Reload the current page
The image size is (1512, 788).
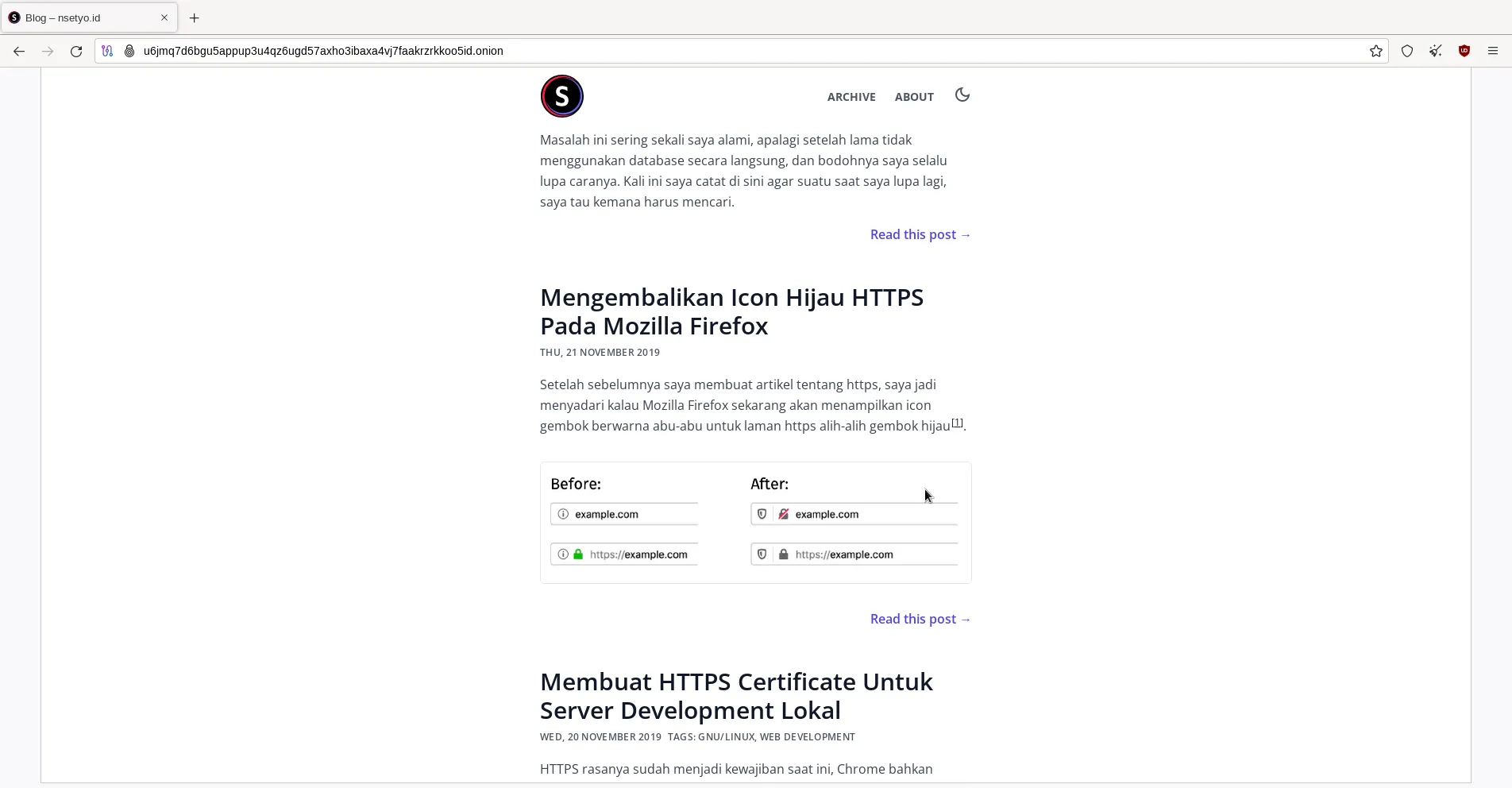76,51
